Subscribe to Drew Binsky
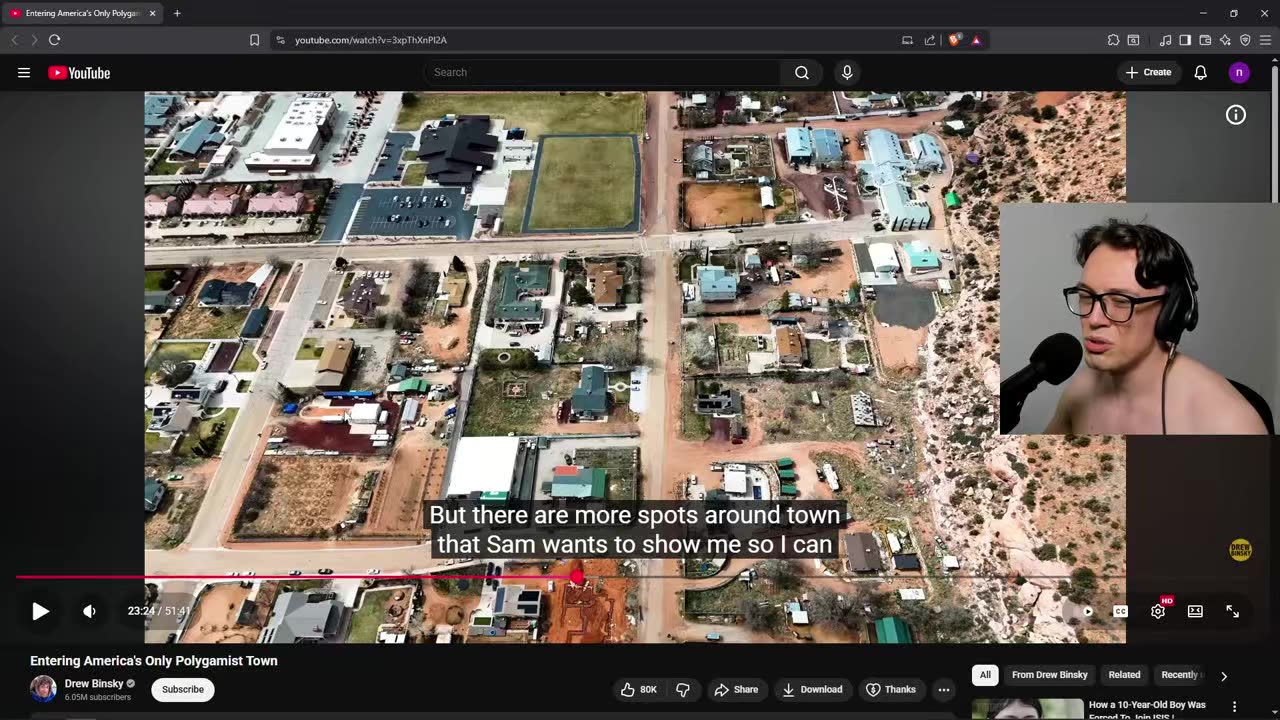Viewport: 1280px width, 720px height. (183, 689)
